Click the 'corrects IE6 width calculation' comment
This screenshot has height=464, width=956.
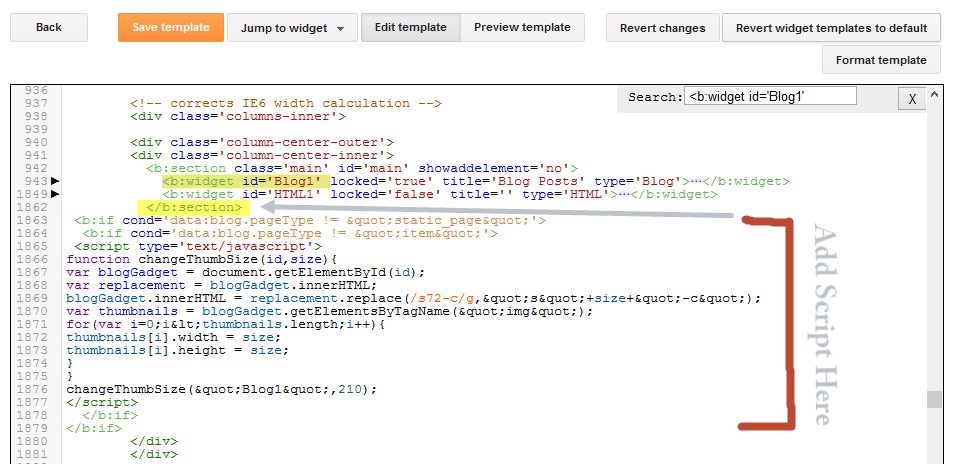click(285, 104)
